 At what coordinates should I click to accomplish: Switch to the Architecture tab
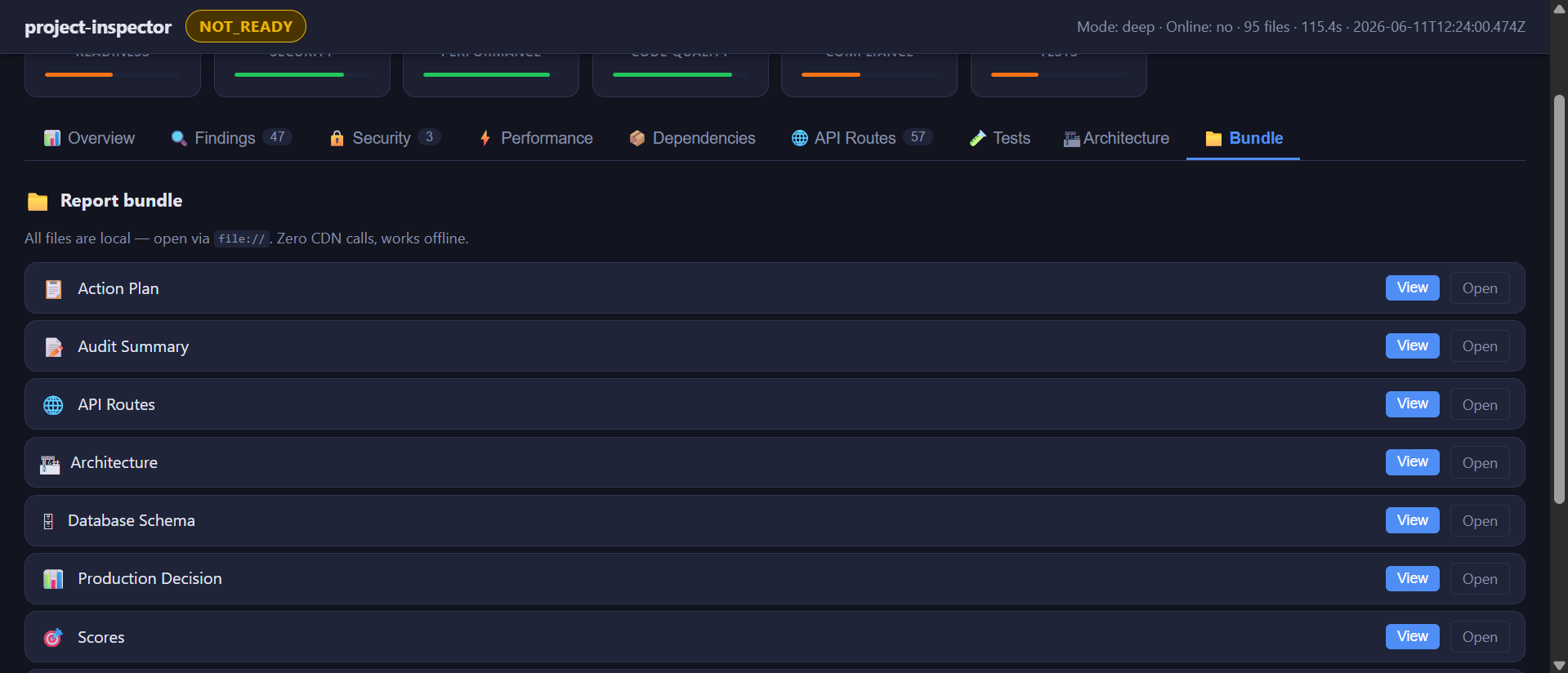coord(1117,138)
